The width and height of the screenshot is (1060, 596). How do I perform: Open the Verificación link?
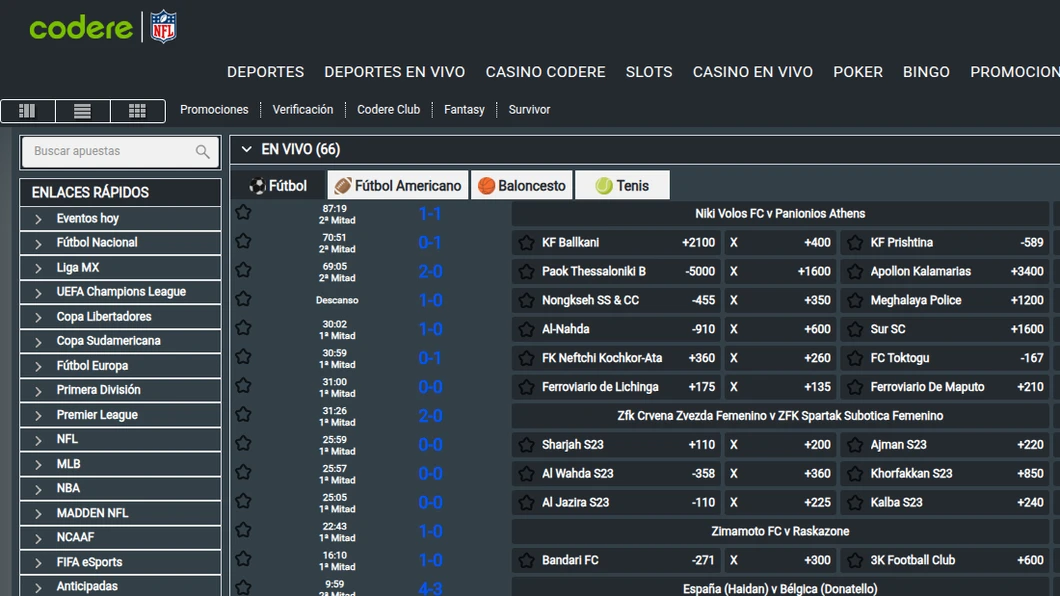click(x=302, y=109)
